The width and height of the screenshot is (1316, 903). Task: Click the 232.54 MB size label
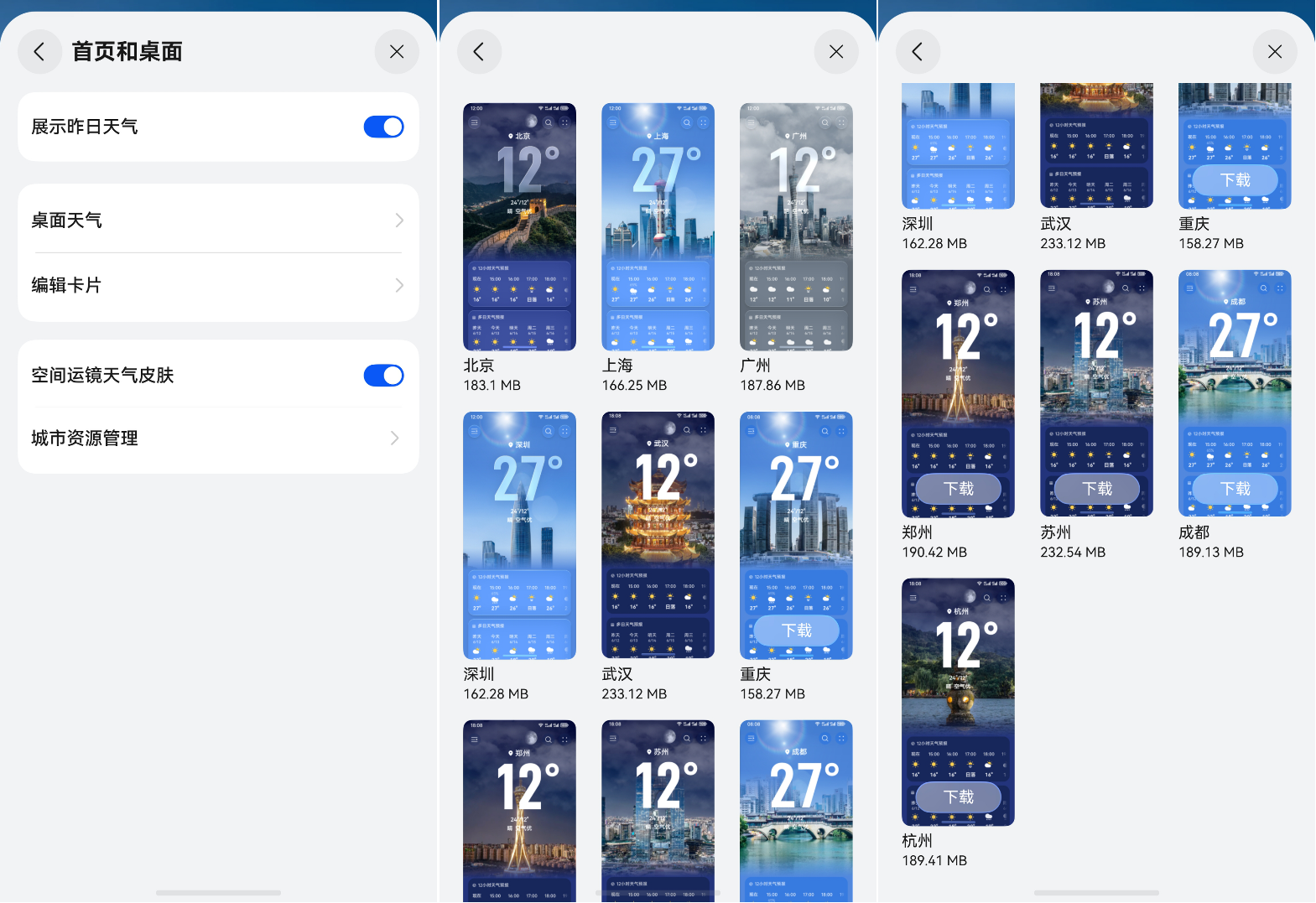pos(1073,553)
